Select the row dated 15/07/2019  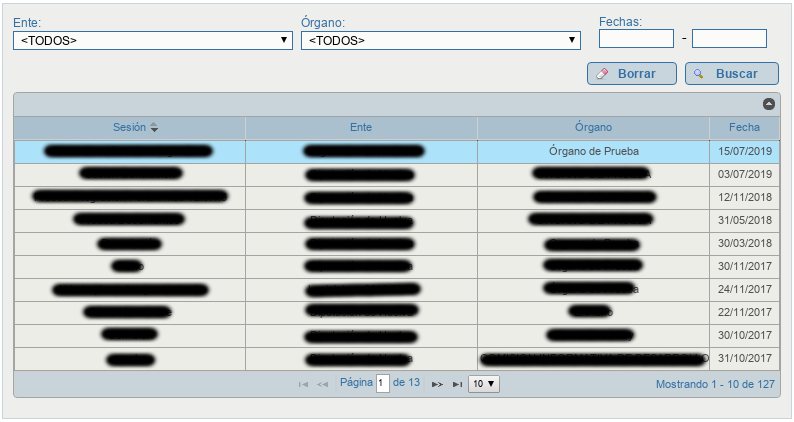(x=397, y=151)
